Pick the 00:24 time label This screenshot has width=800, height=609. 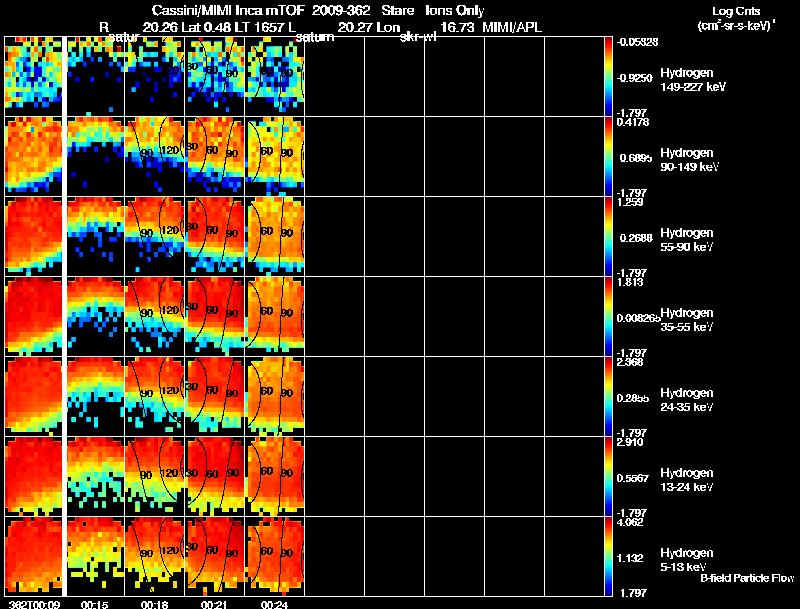[272, 605]
